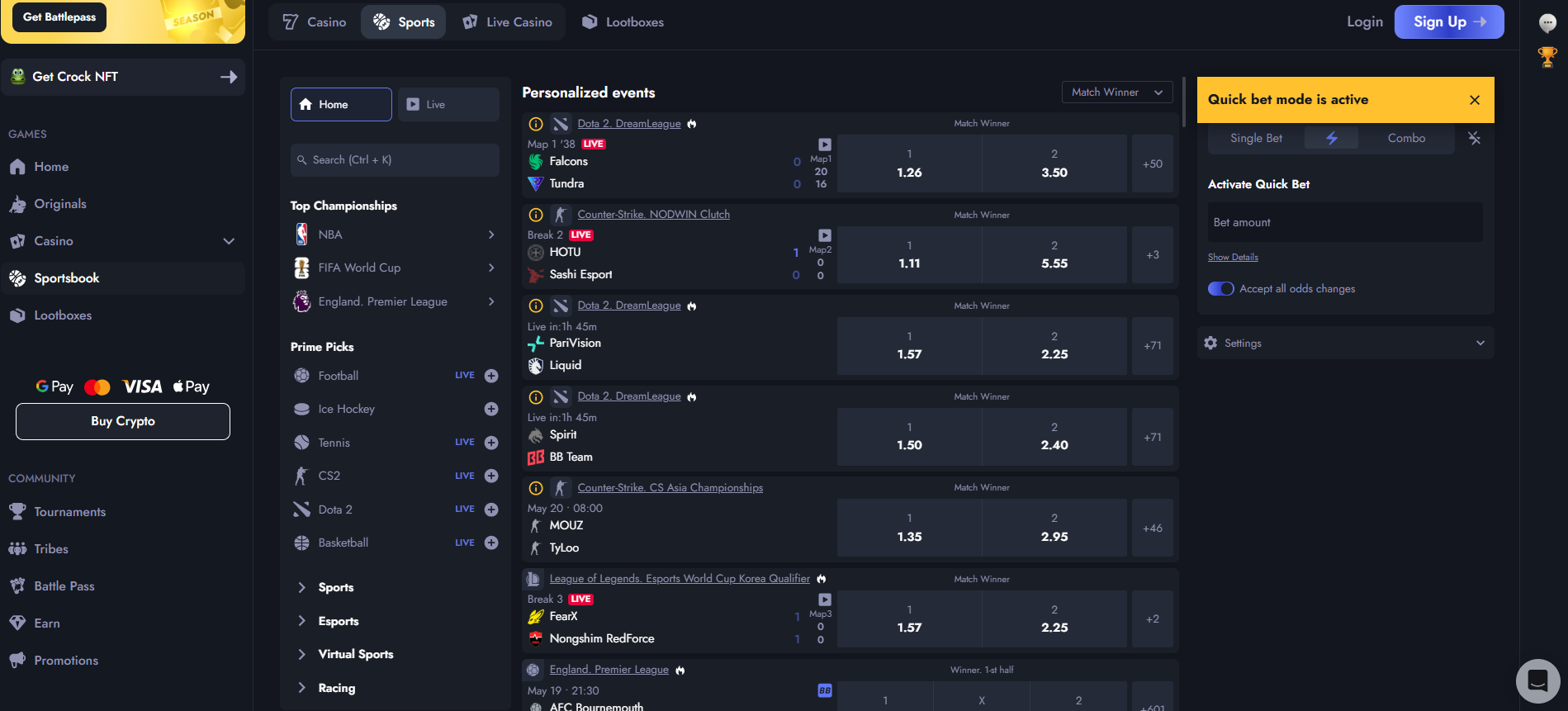Select the Live tab in sportsbook panel

point(448,104)
